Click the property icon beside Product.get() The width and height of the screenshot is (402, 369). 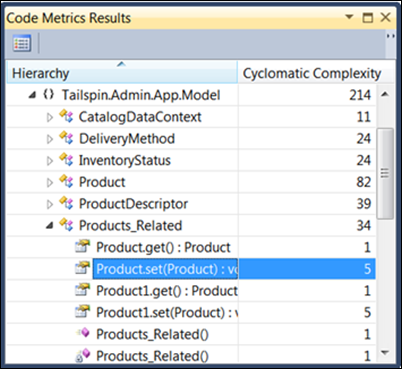(x=82, y=247)
